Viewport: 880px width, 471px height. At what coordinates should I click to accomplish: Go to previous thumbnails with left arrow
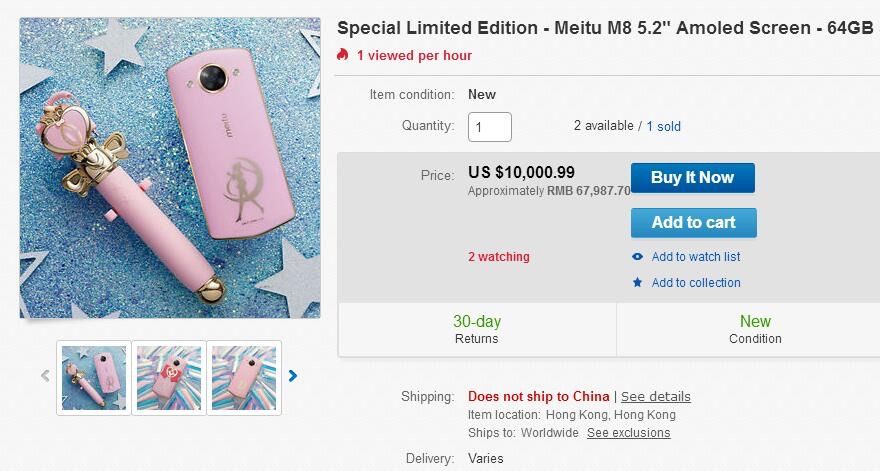tap(45, 376)
